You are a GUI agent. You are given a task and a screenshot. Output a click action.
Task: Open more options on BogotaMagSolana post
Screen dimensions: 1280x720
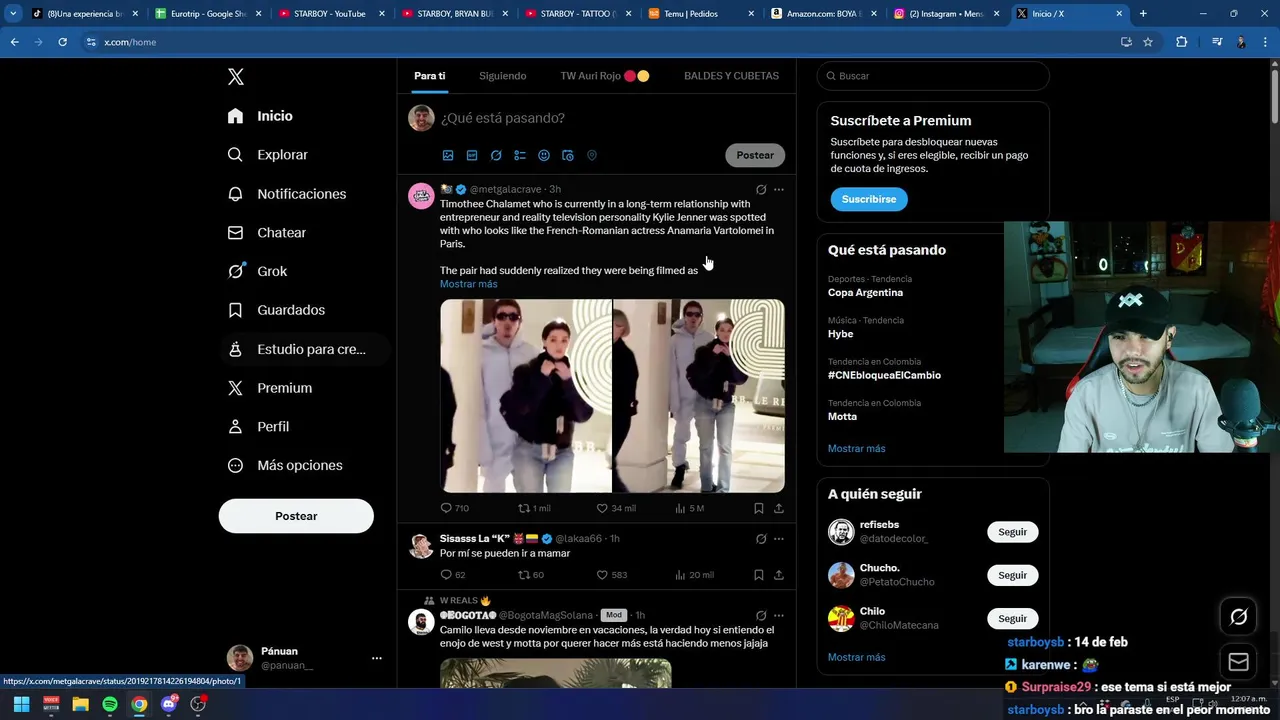[779, 615]
